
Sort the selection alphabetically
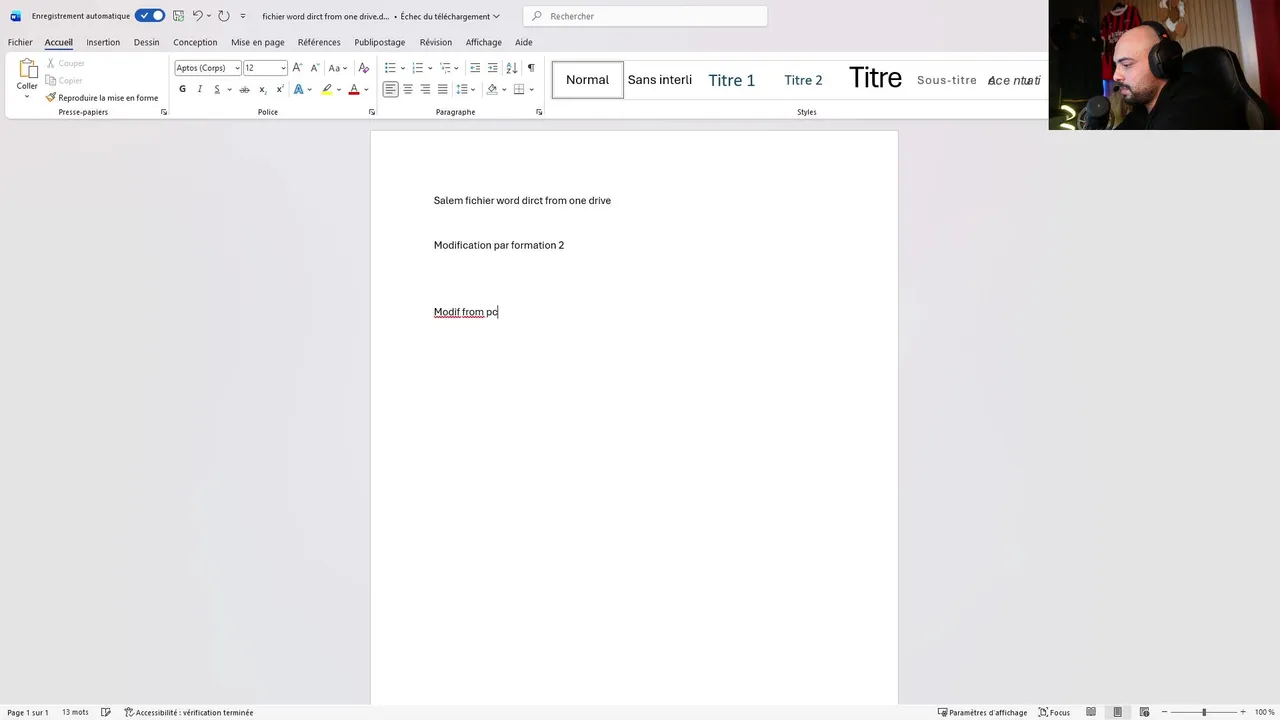[x=512, y=68]
